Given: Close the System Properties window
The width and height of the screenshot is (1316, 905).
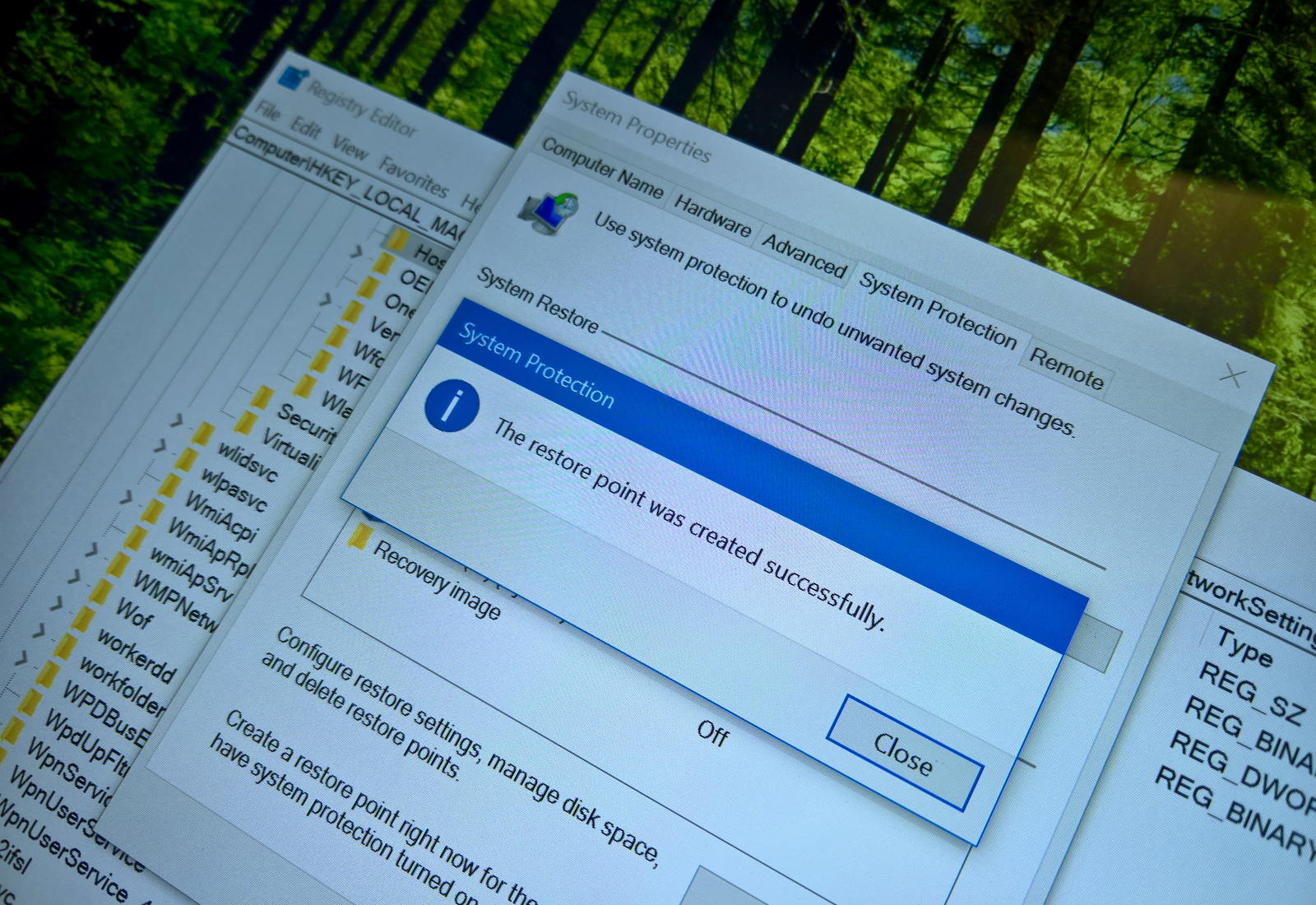Looking at the screenshot, I should click(x=1232, y=377).
